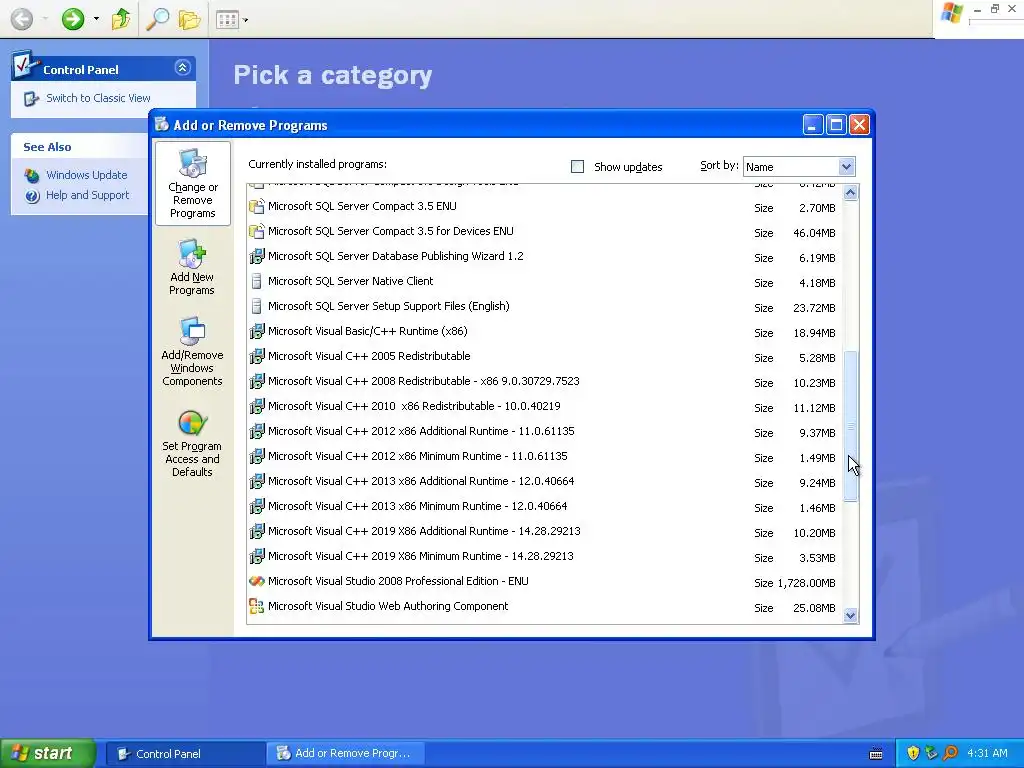Open Add/Remove Windows Components
The height and width of the screenshot is (768, 1024).
192,351
